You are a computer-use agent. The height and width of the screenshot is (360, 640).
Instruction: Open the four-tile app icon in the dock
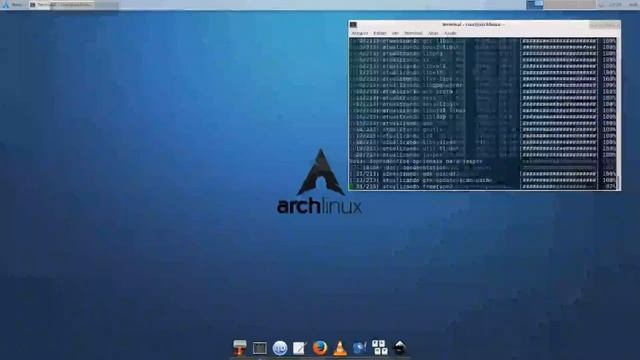tap(380, 348)
